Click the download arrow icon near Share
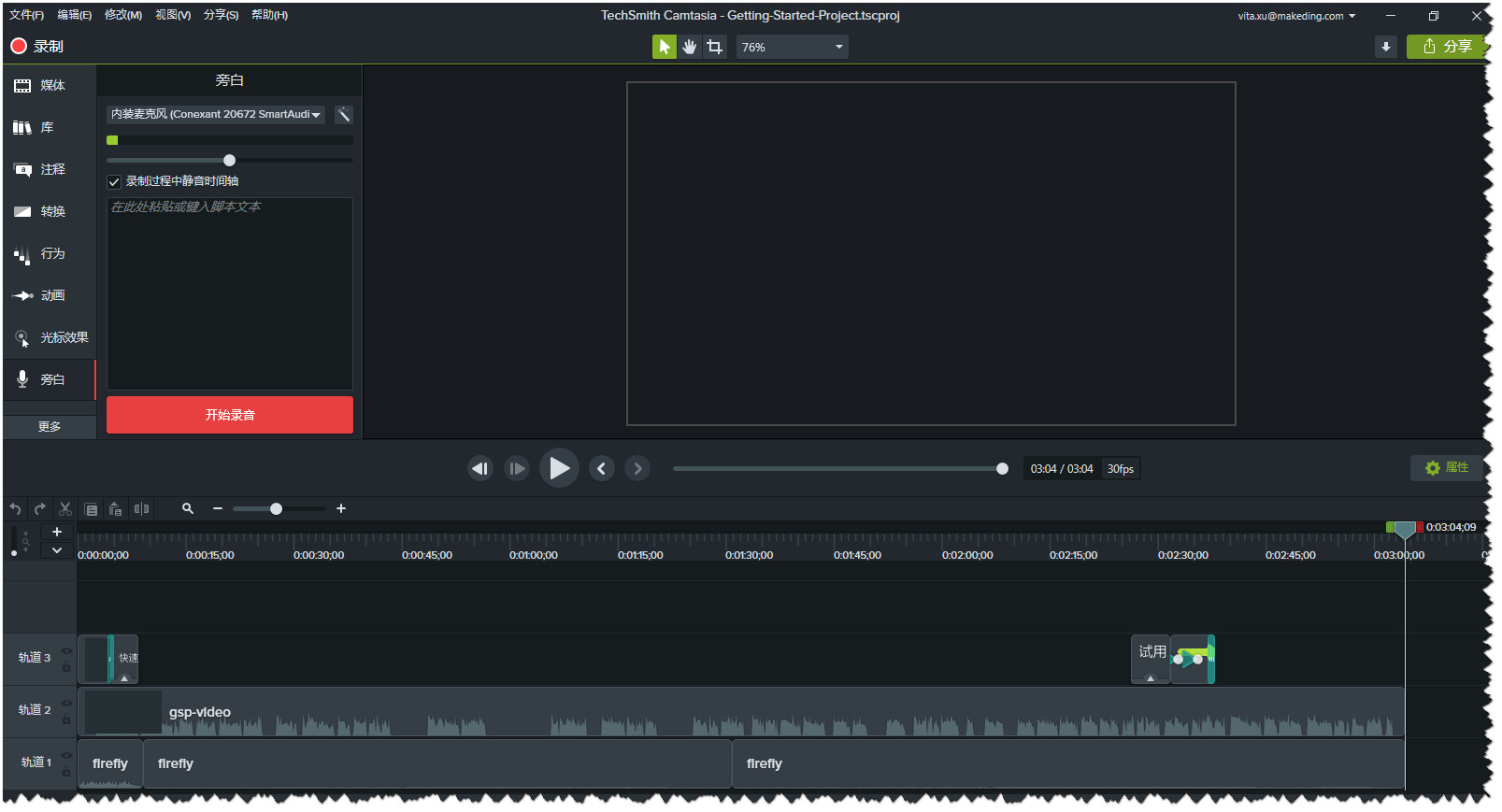 pos(1386,47)
